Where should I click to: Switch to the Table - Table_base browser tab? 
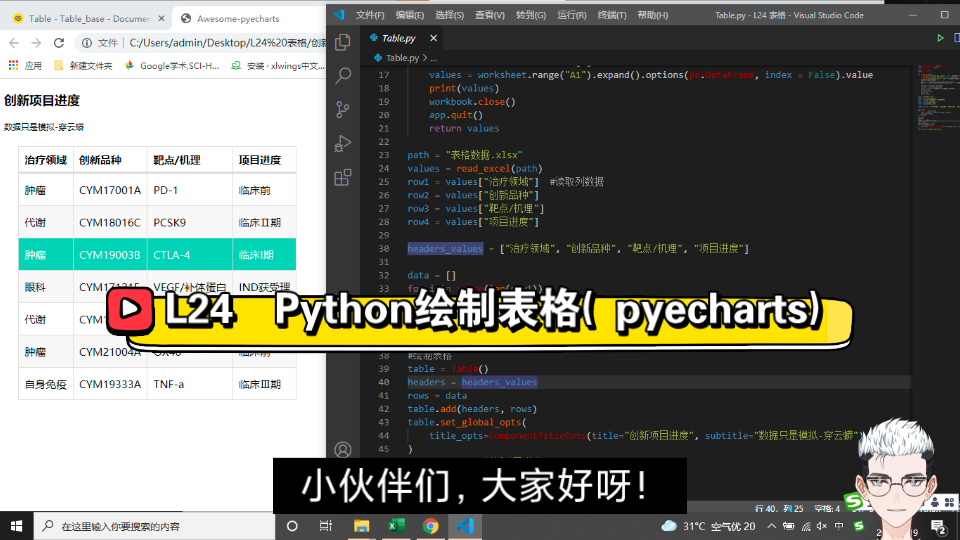click(x=88, y=18)
